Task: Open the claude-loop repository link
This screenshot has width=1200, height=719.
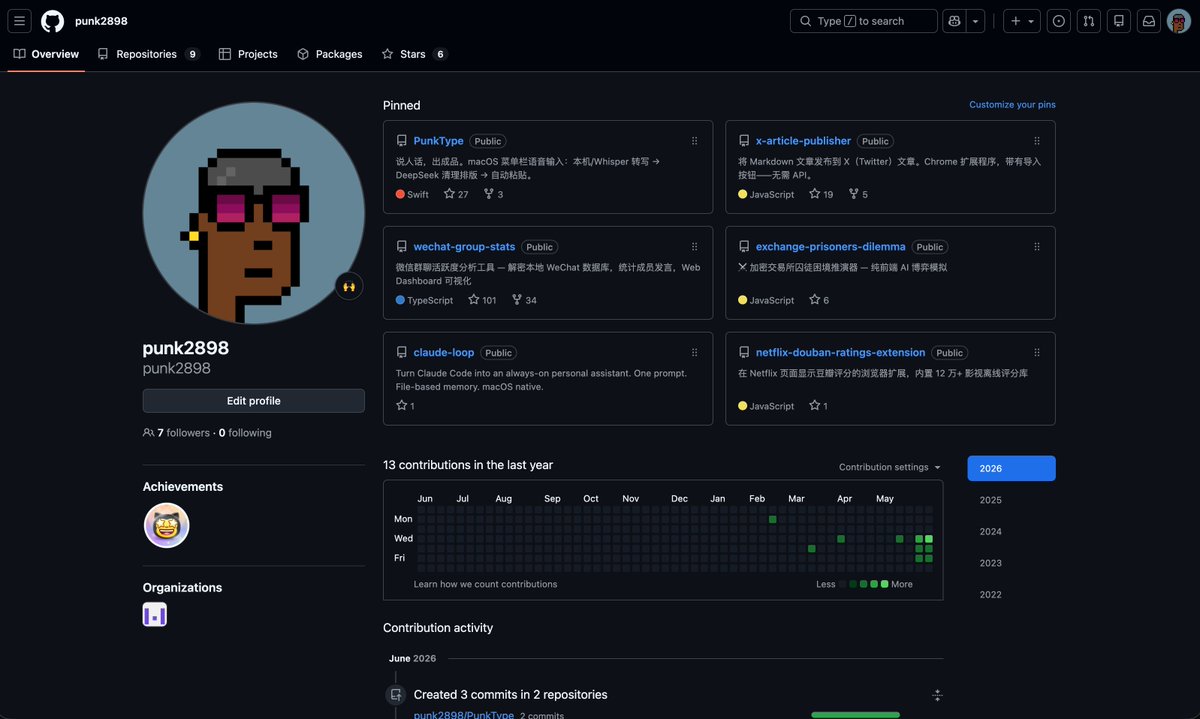Action: point(444,353)
